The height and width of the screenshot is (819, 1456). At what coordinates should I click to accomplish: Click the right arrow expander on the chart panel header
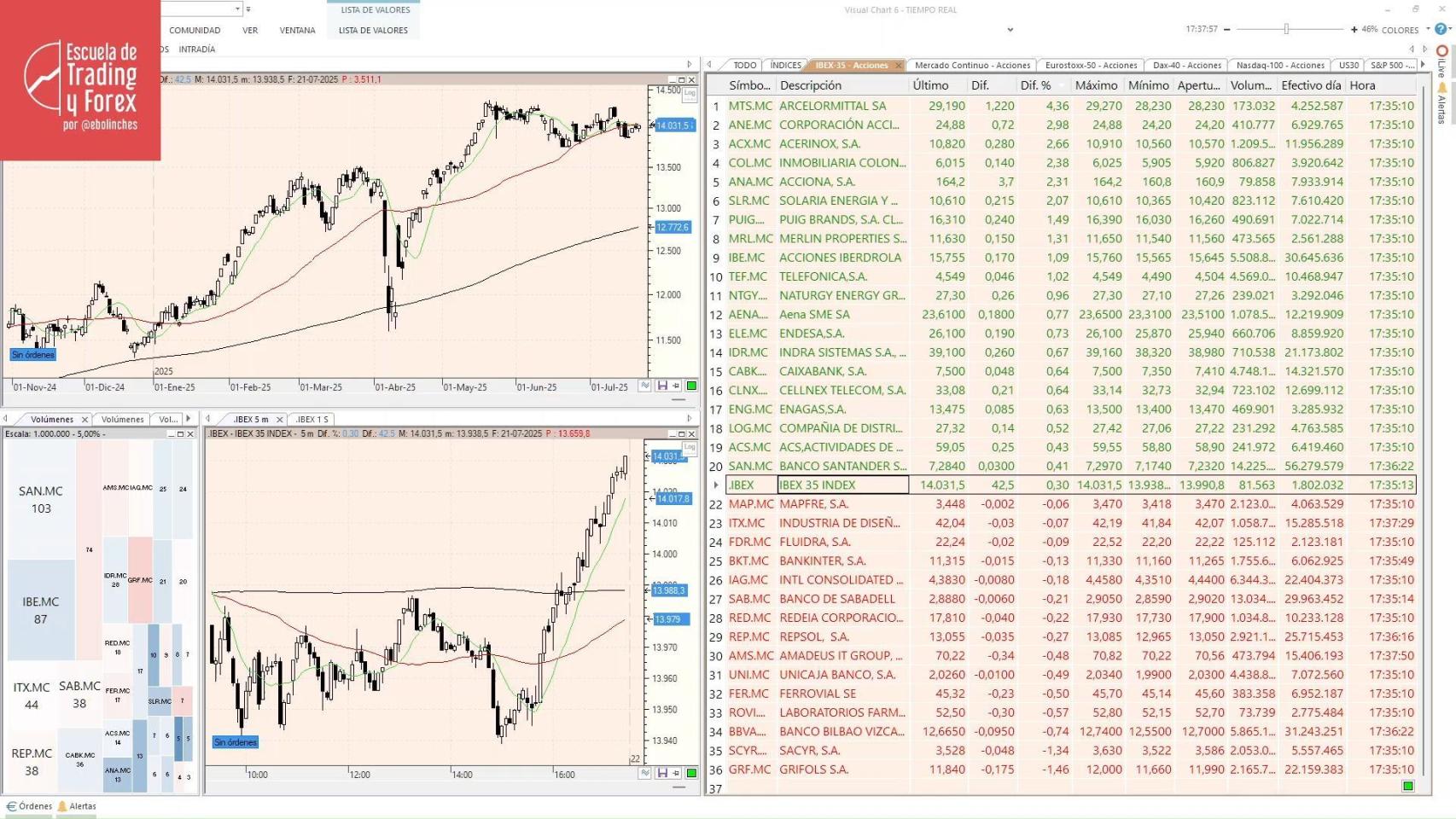point(690,62)
